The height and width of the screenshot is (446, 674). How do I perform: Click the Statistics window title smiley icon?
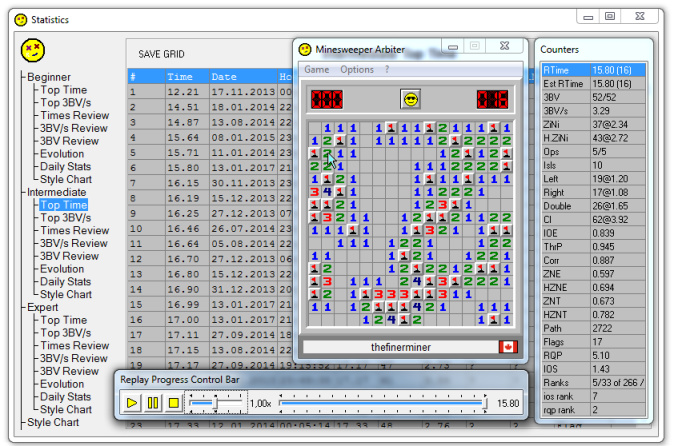pyautogui.click(x=21, y=20)
